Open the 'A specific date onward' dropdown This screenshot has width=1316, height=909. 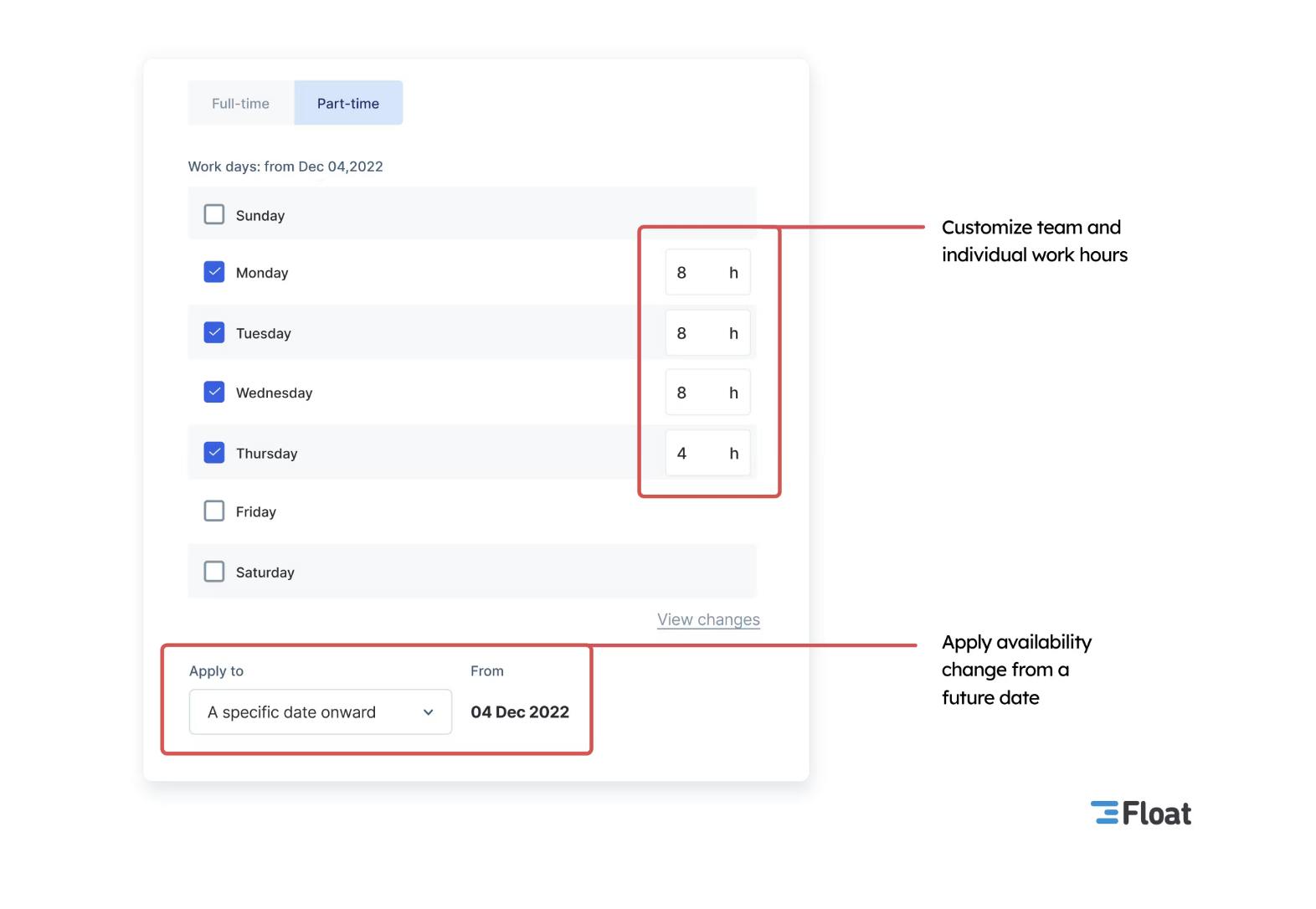point(321,711)
